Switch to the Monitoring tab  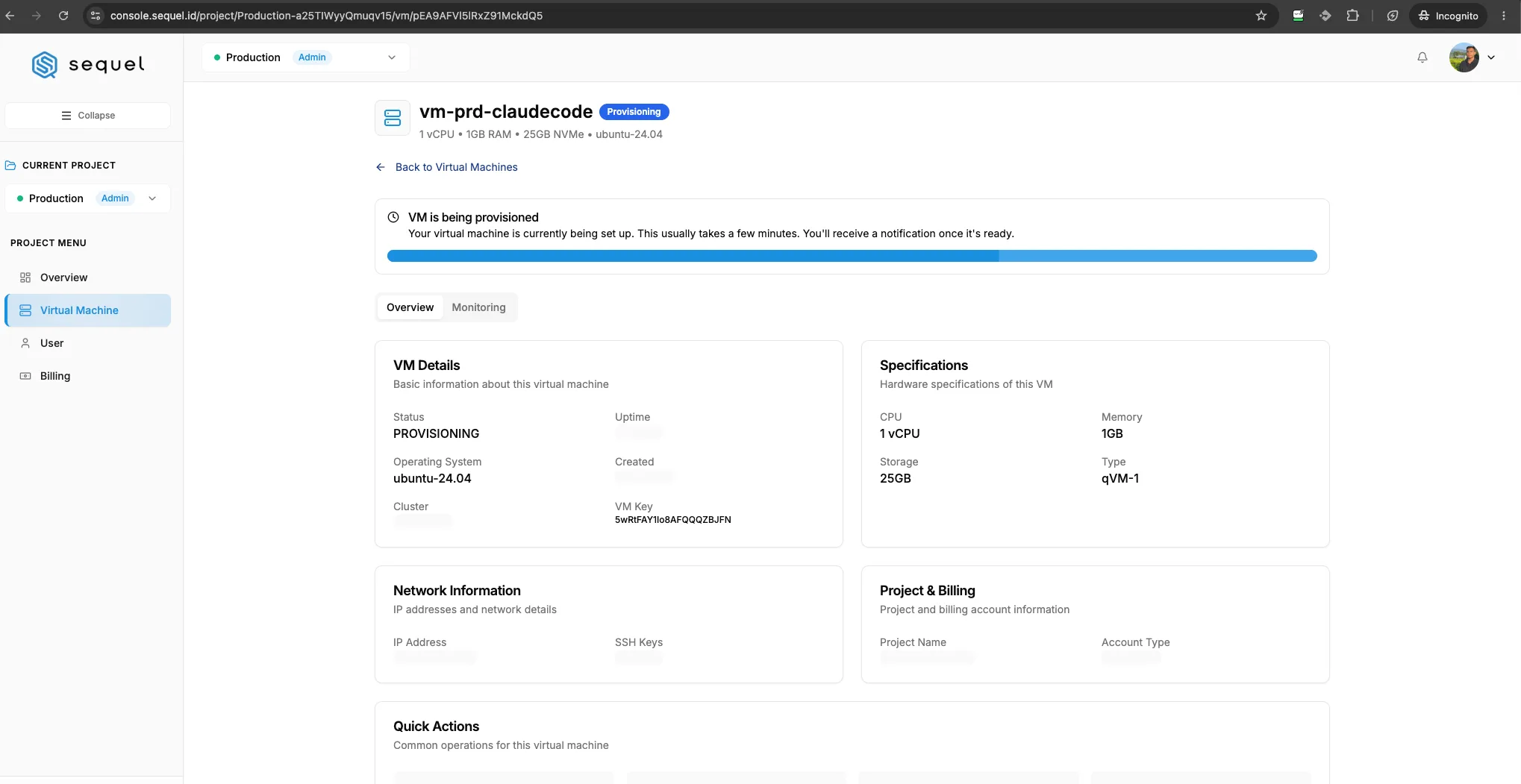point(478,307)
